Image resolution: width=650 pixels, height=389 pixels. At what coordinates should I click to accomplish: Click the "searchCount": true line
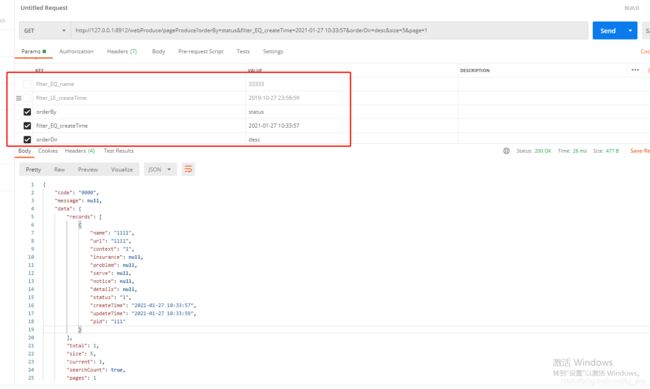(x=96, y=370)
